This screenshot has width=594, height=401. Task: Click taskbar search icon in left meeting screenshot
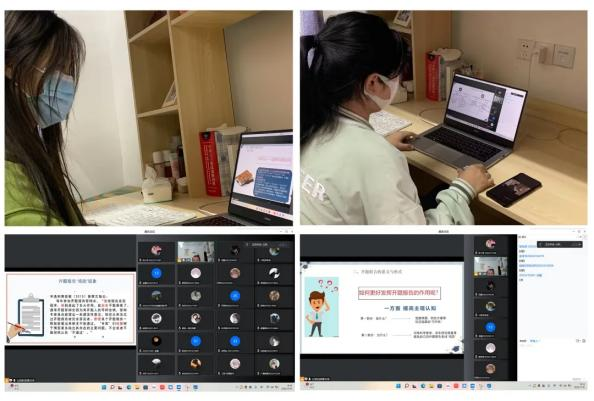point(113,387)
